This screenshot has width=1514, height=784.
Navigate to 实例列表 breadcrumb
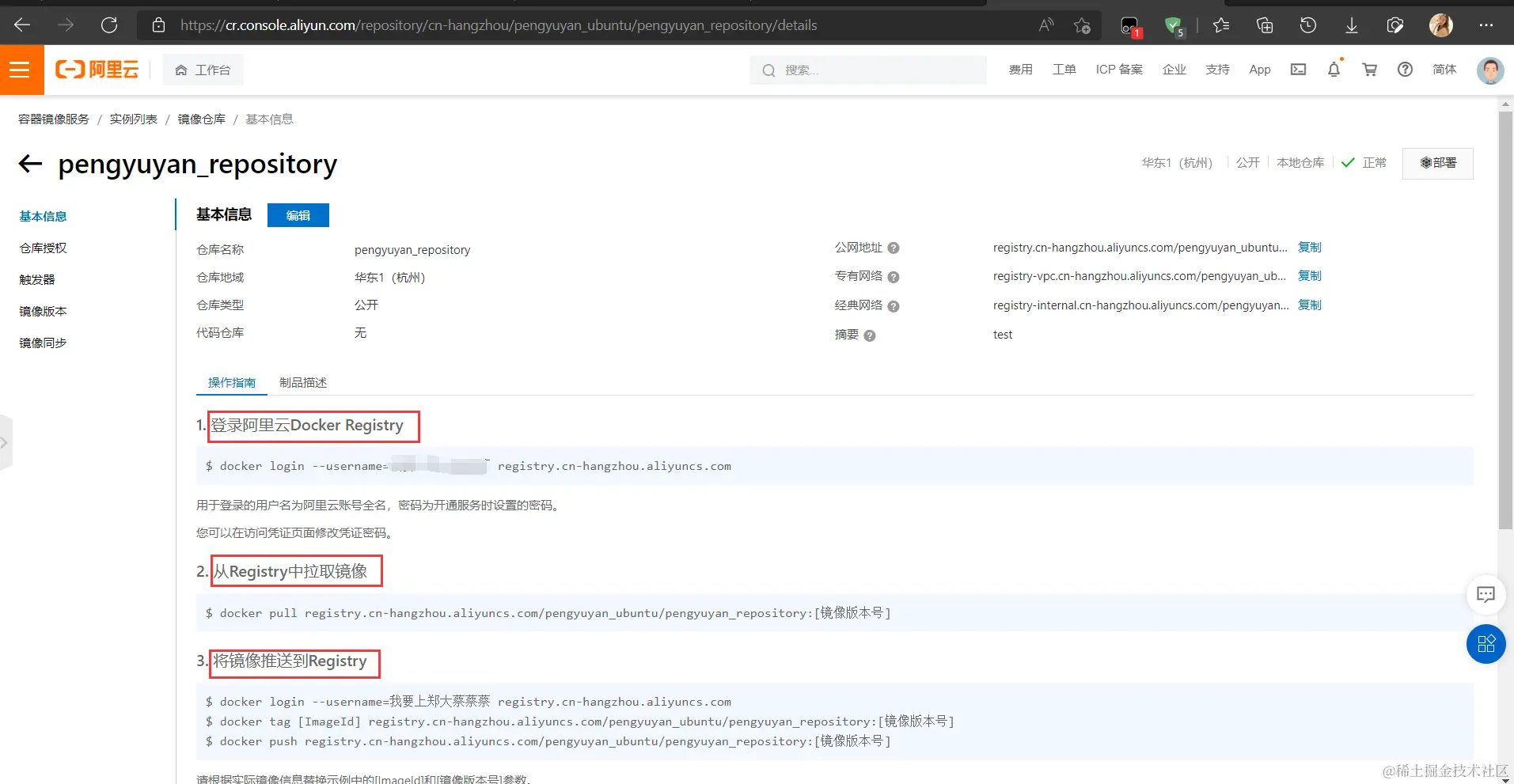tap(134, 119)
